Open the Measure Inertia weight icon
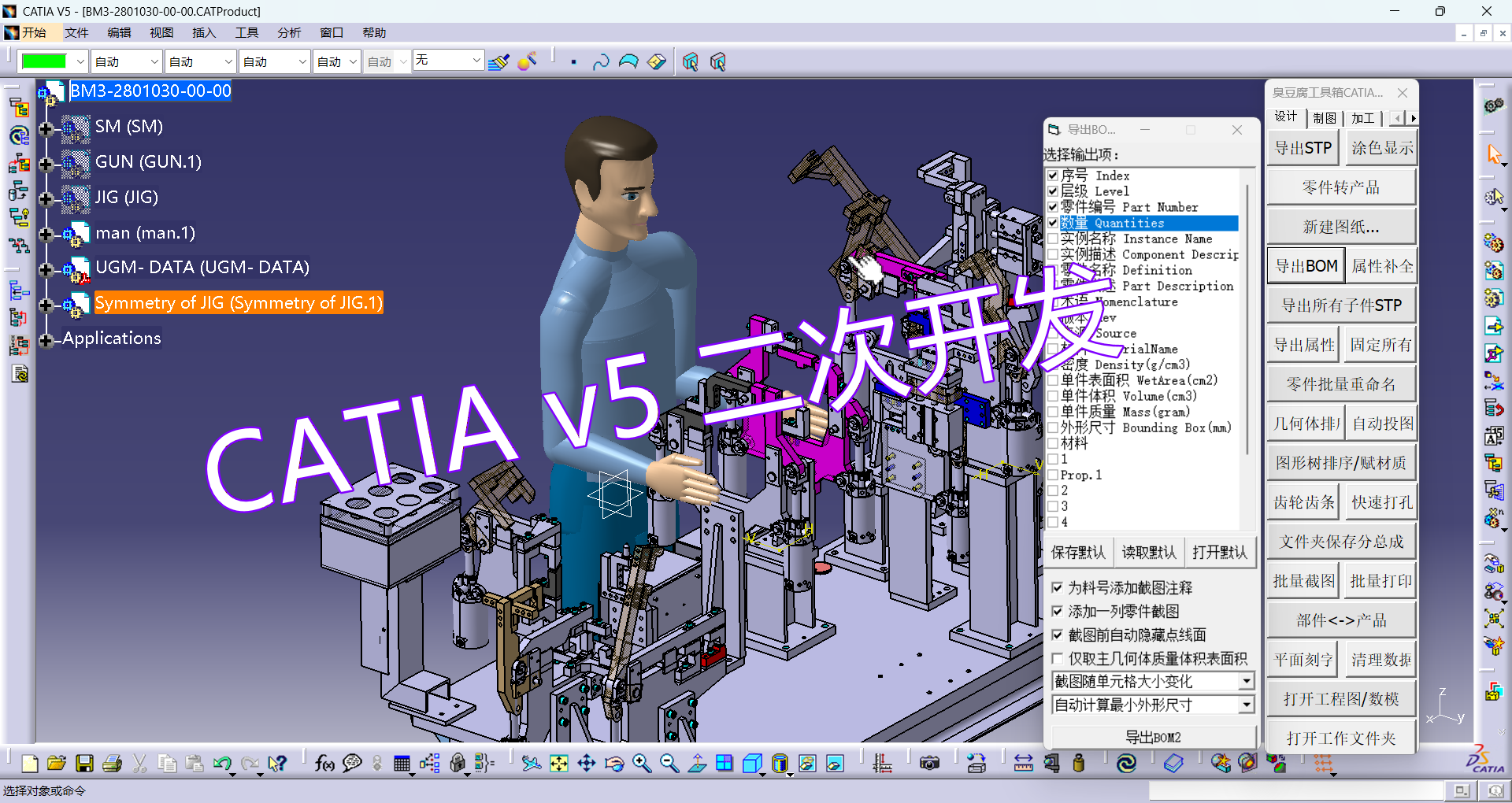 1078,763
